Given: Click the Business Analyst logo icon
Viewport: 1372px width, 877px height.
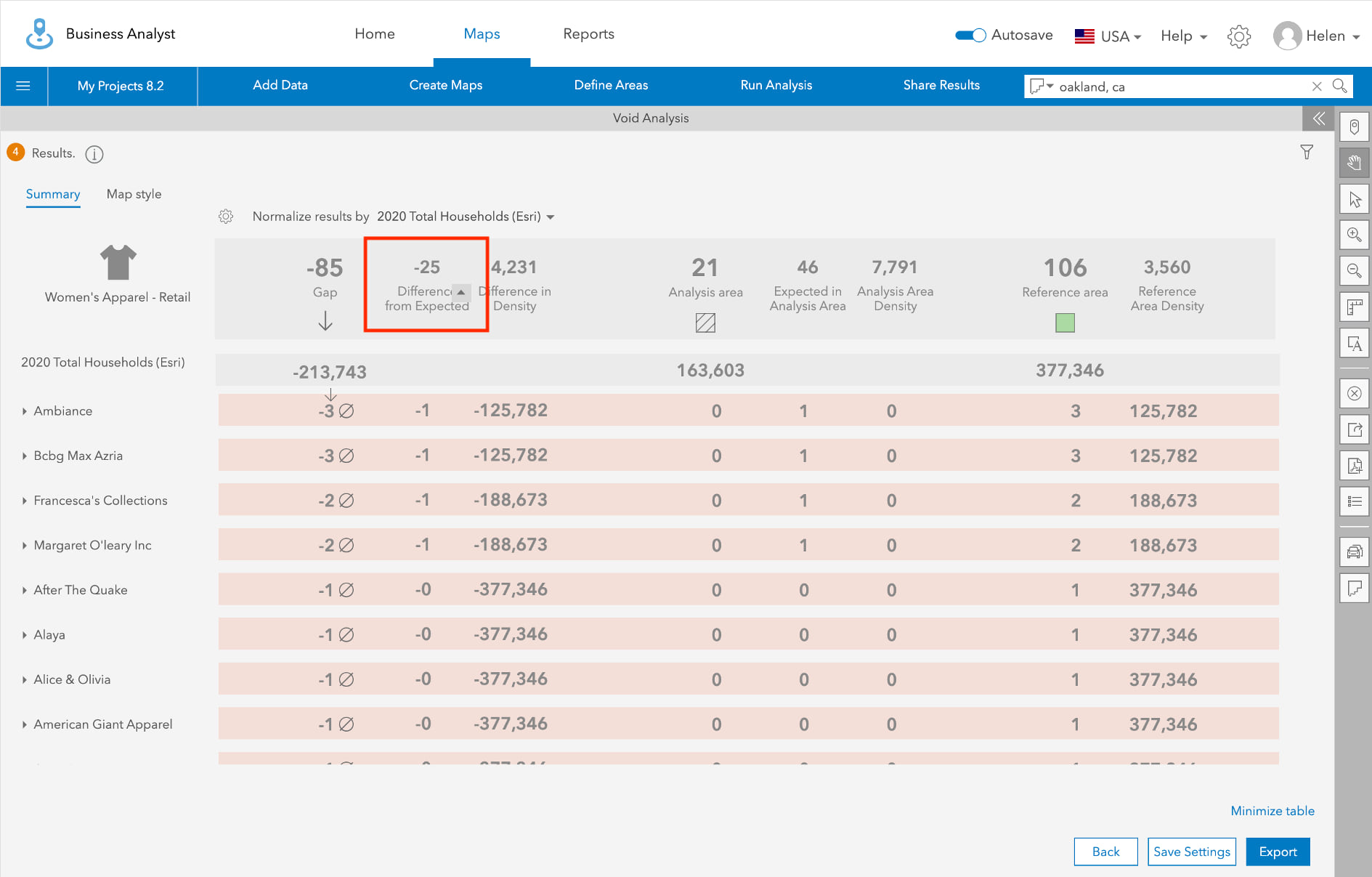Looking at the screenshot, I should [39, 34].
